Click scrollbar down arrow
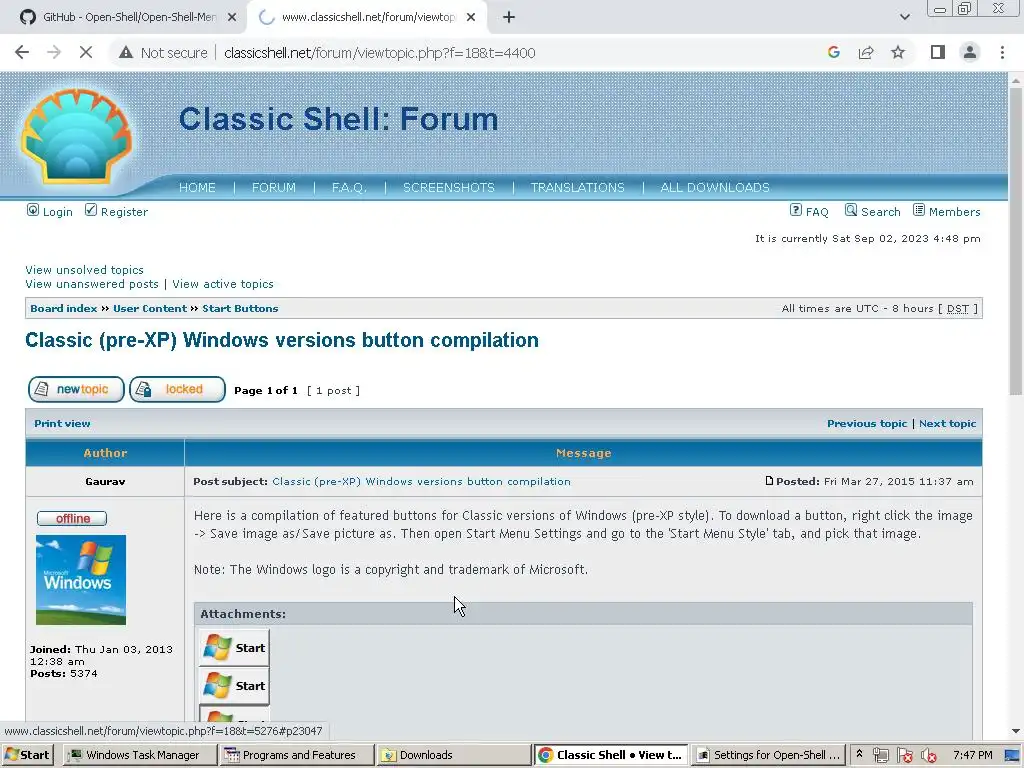 pyautogui.click(x=1016, y=731)
